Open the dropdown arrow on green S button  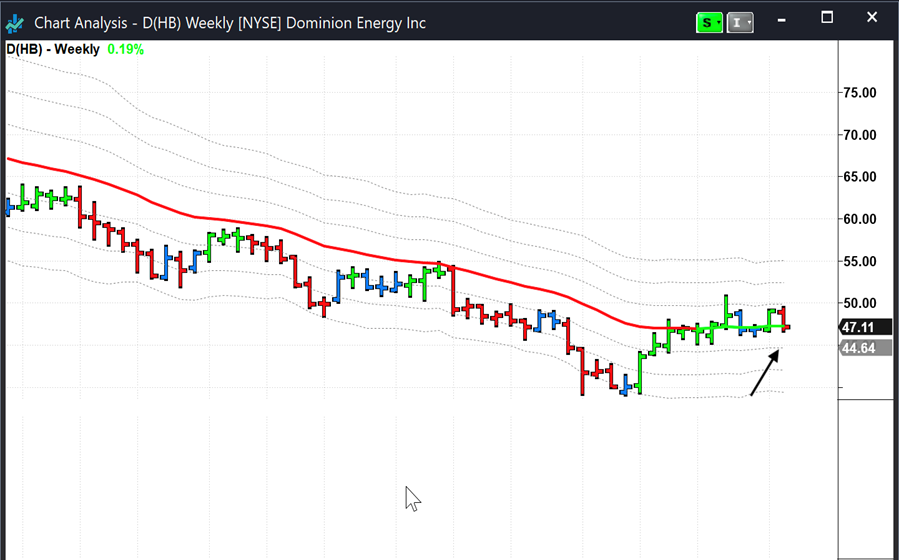[719, 22]
